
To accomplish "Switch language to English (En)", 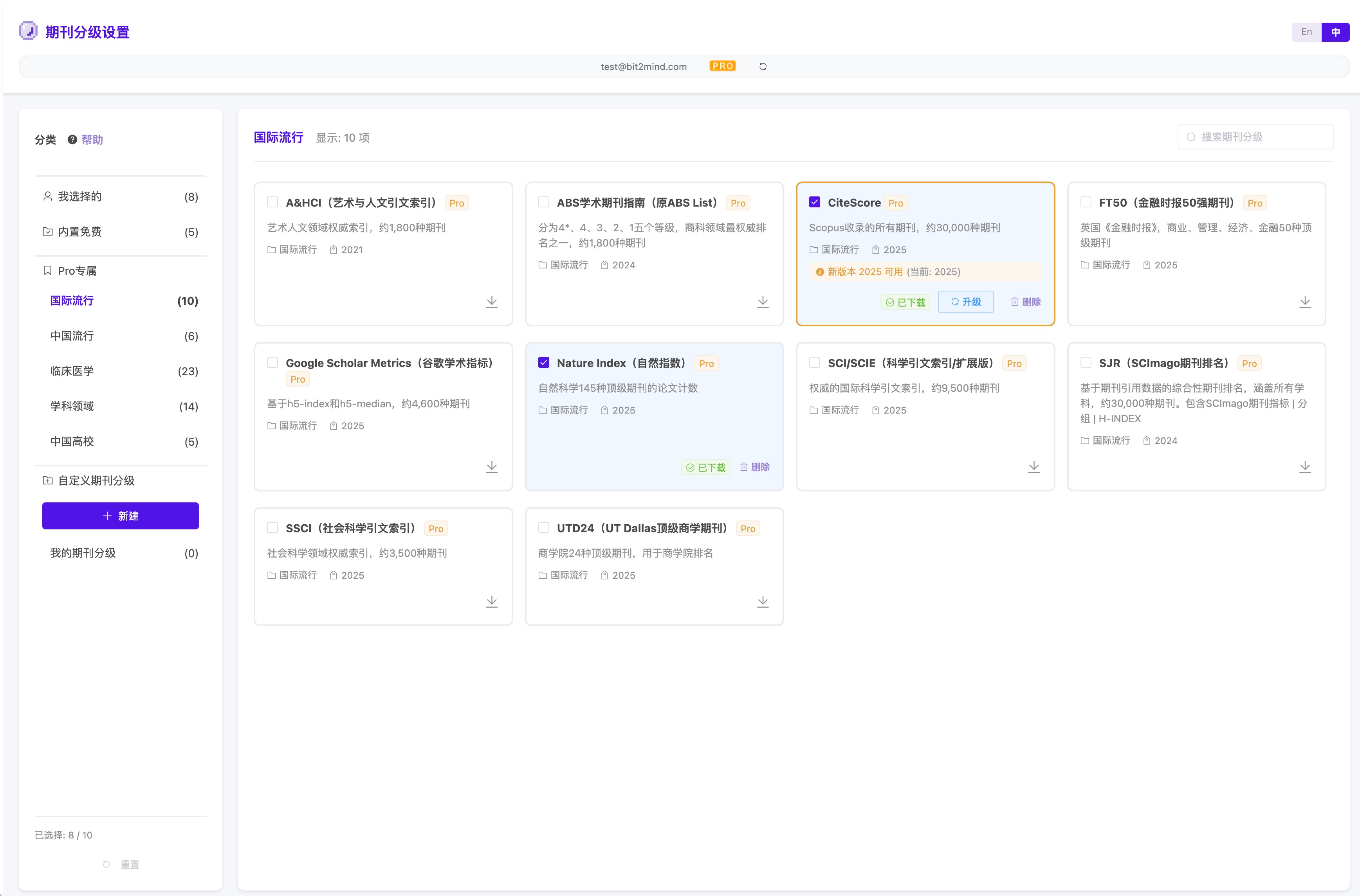I will point(1306,32).
